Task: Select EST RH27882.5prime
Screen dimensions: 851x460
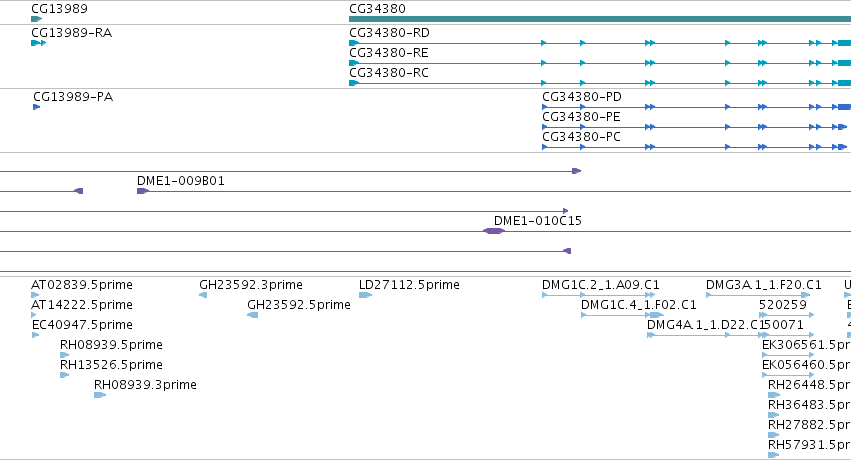Action: (809, 425)
